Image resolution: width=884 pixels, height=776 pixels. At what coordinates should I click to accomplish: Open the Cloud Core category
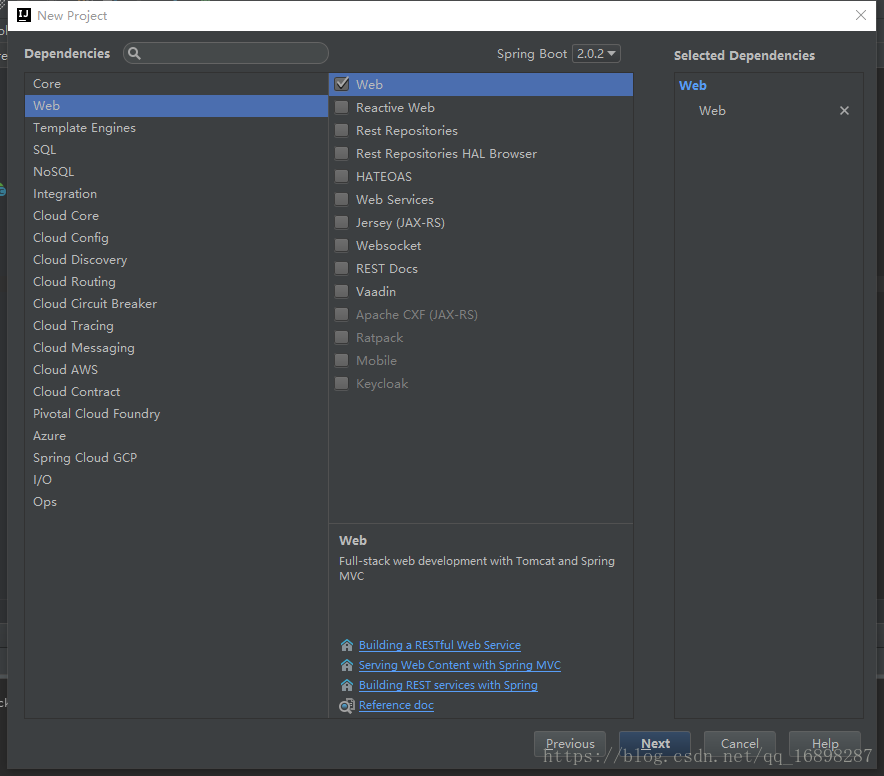click(x=176, y=215)
